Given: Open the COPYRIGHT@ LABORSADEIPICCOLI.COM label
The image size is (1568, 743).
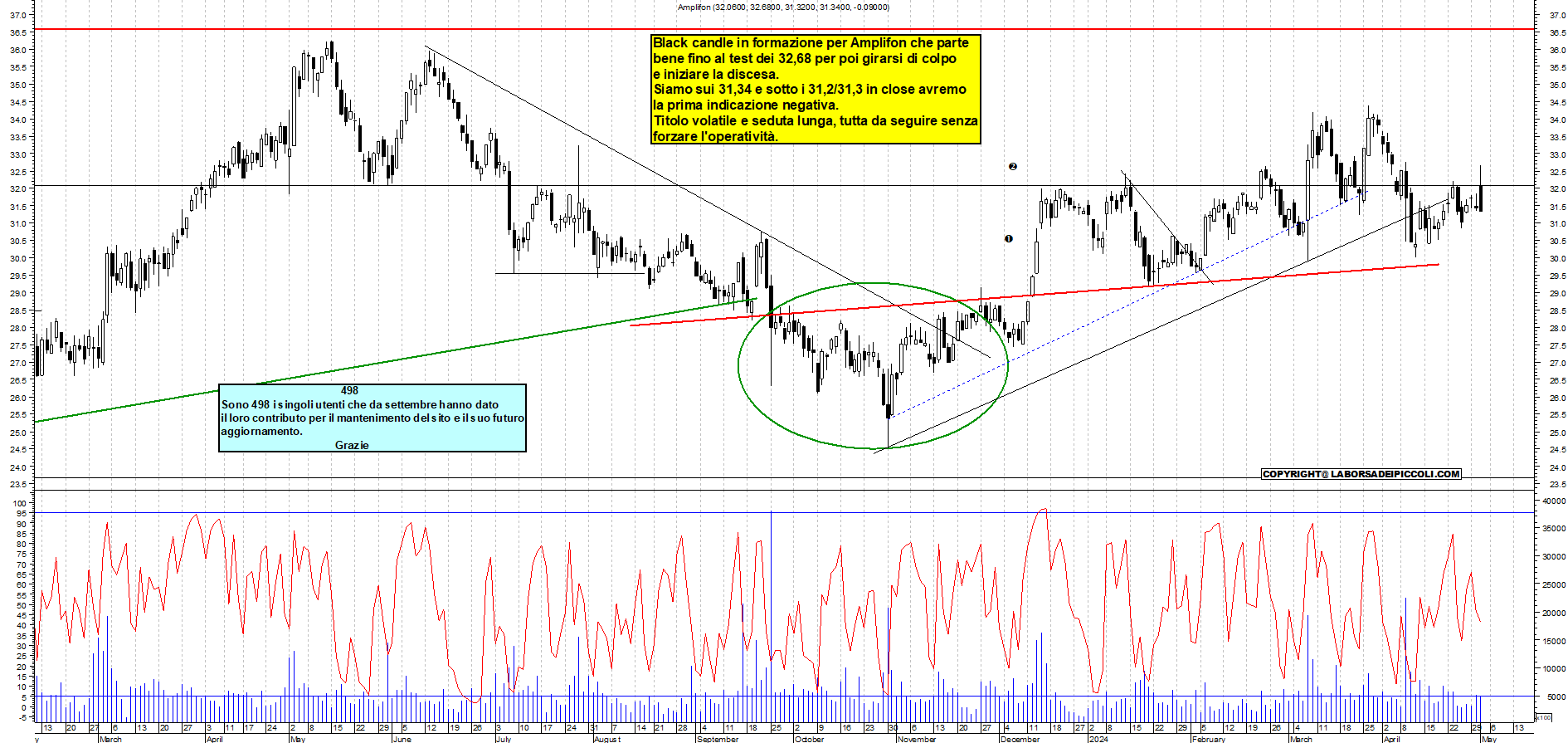Looking at the screenshot, I should click(1361, 474).
